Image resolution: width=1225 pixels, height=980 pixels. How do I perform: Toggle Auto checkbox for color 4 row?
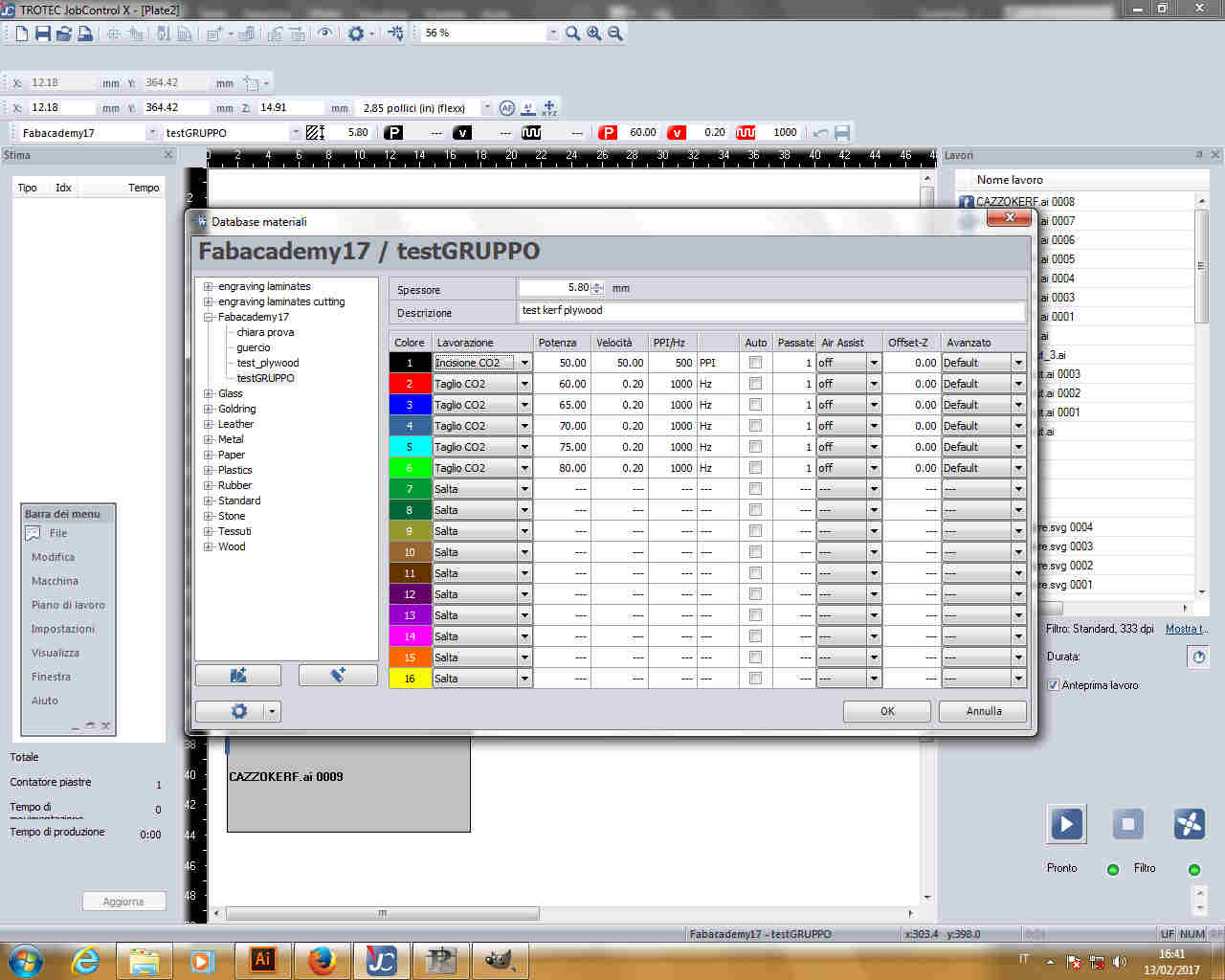(755, 426)
